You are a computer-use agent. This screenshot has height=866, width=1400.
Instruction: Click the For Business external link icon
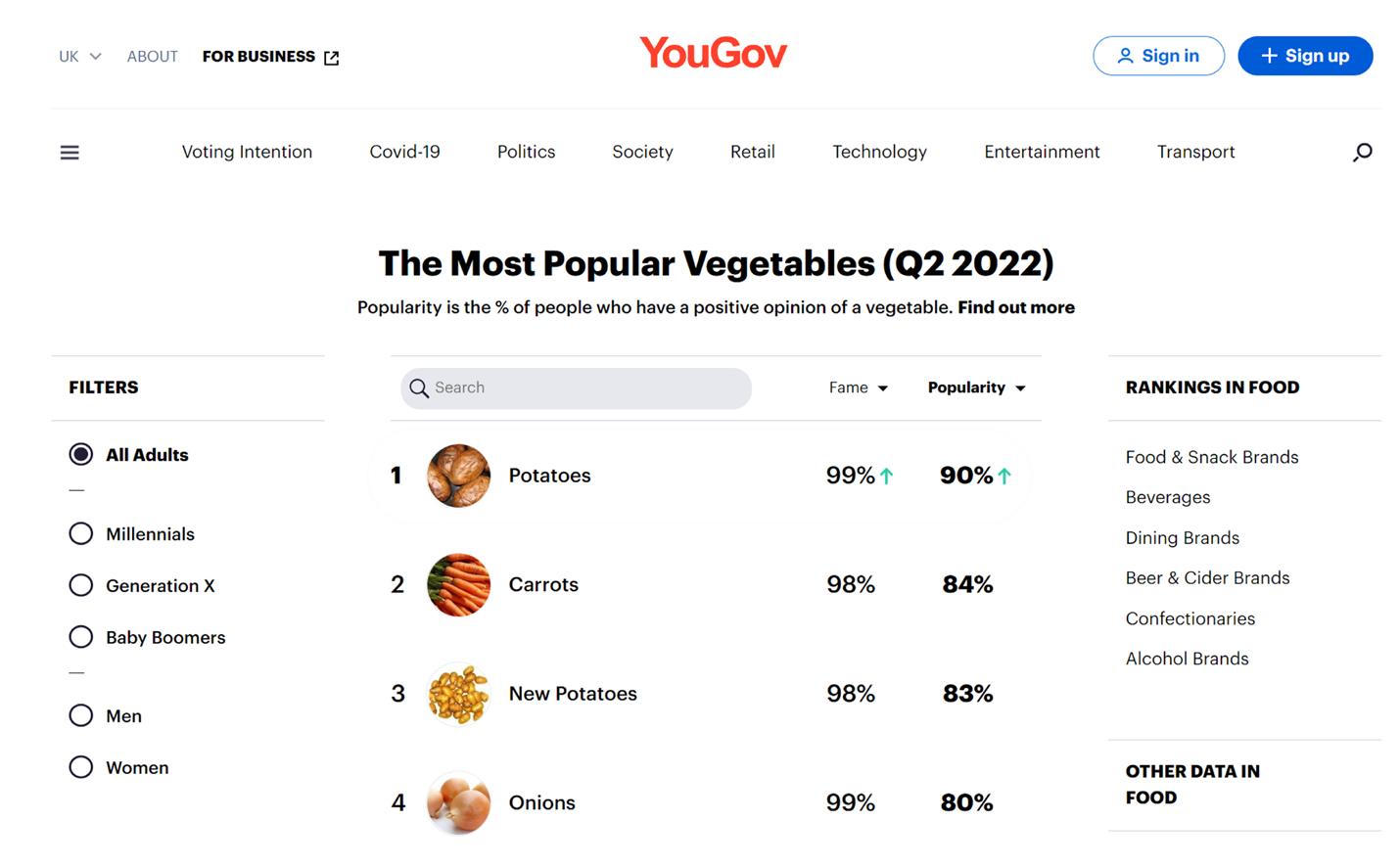(332, 58)
